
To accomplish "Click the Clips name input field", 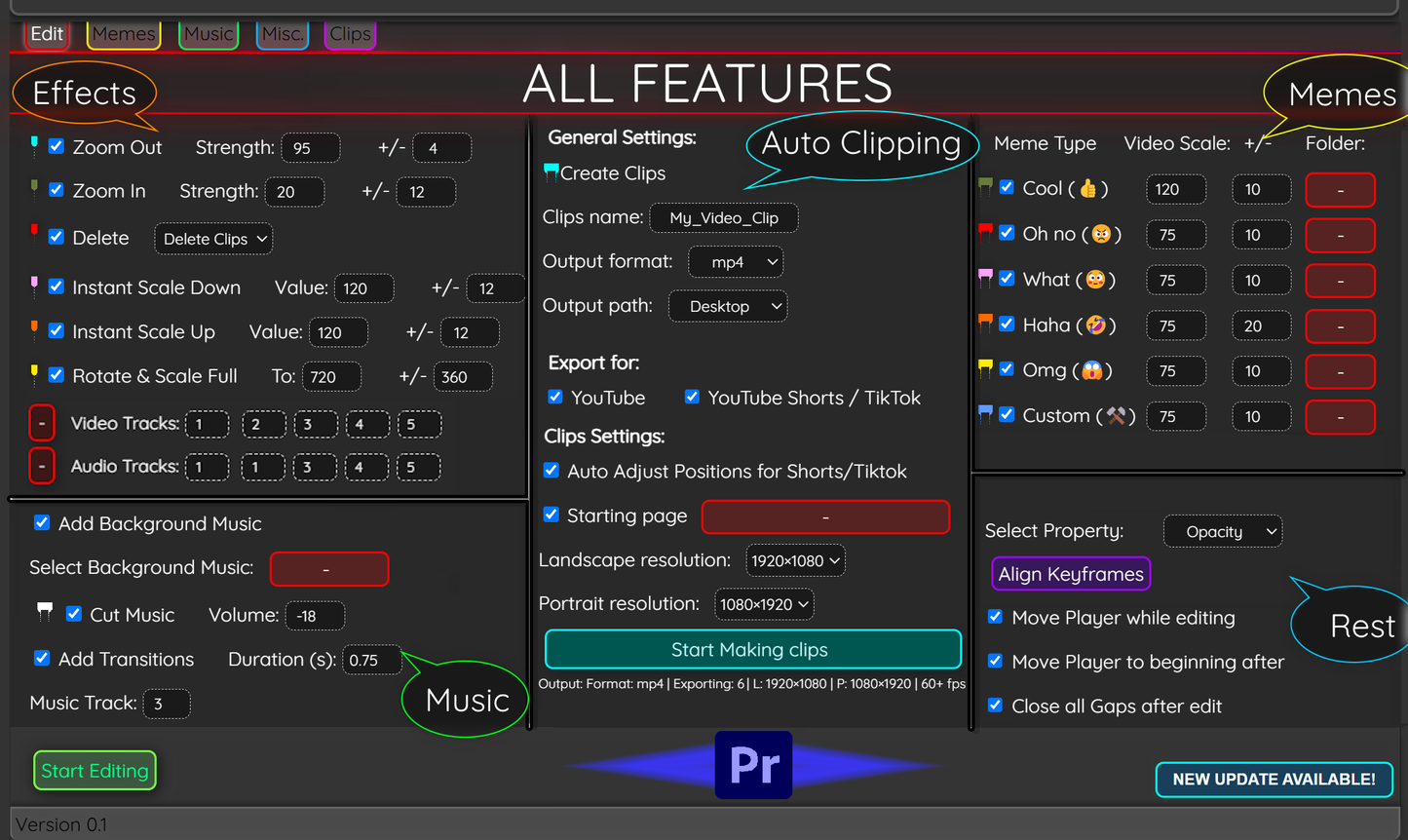I will click(723, 217).
